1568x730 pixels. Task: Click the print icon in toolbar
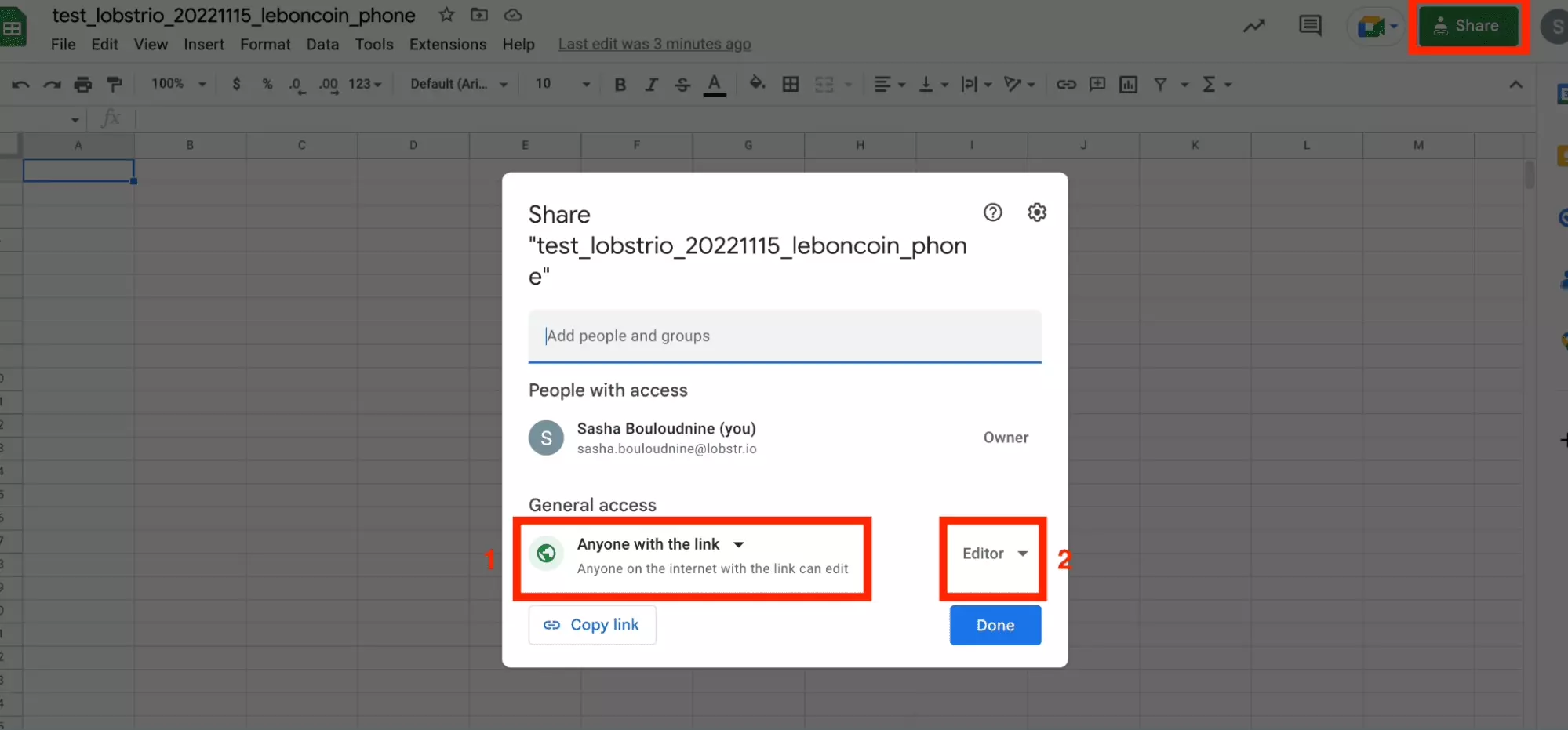(x=82, y=84)
